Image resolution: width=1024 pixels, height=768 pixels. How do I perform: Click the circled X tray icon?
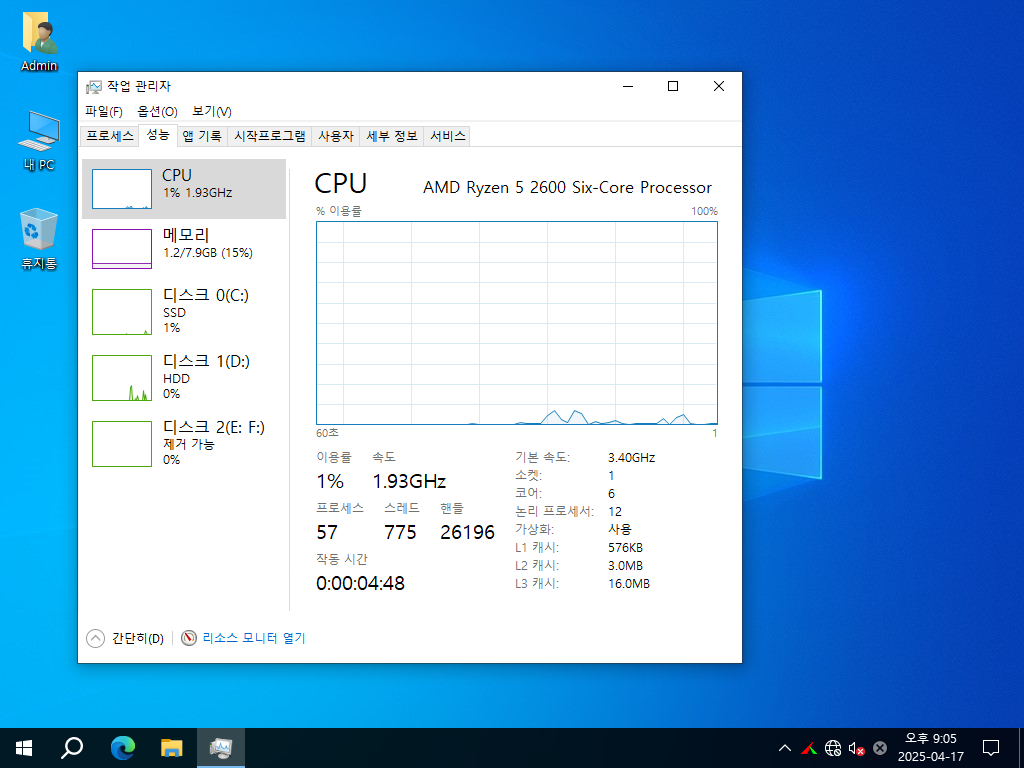(x=880, y=748)
